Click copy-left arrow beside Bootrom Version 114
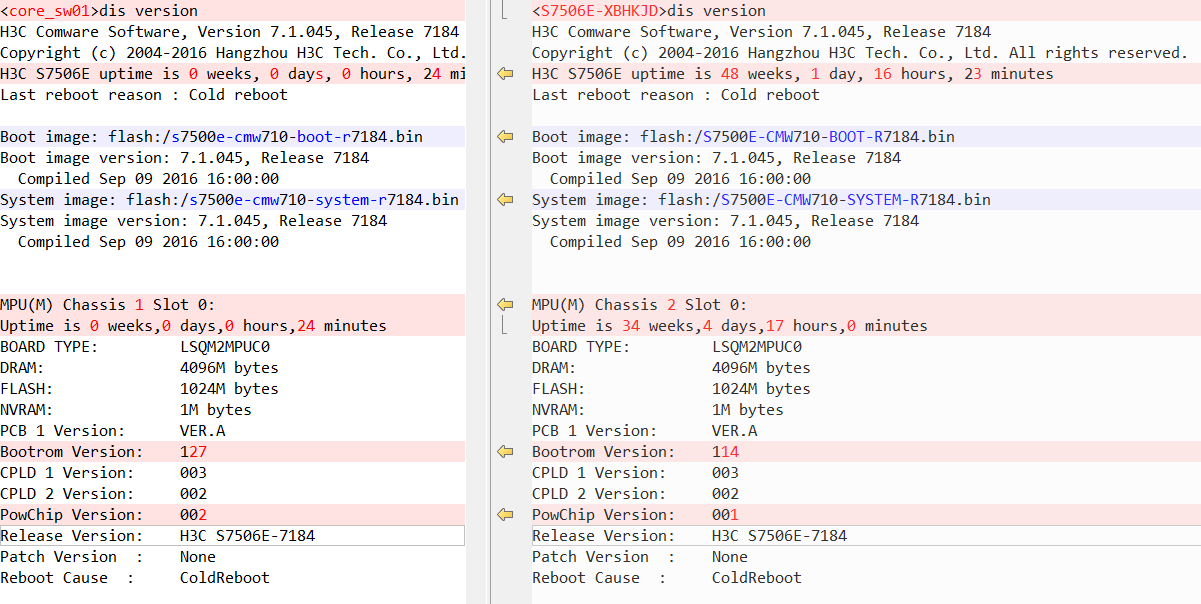 click(505, 452)
